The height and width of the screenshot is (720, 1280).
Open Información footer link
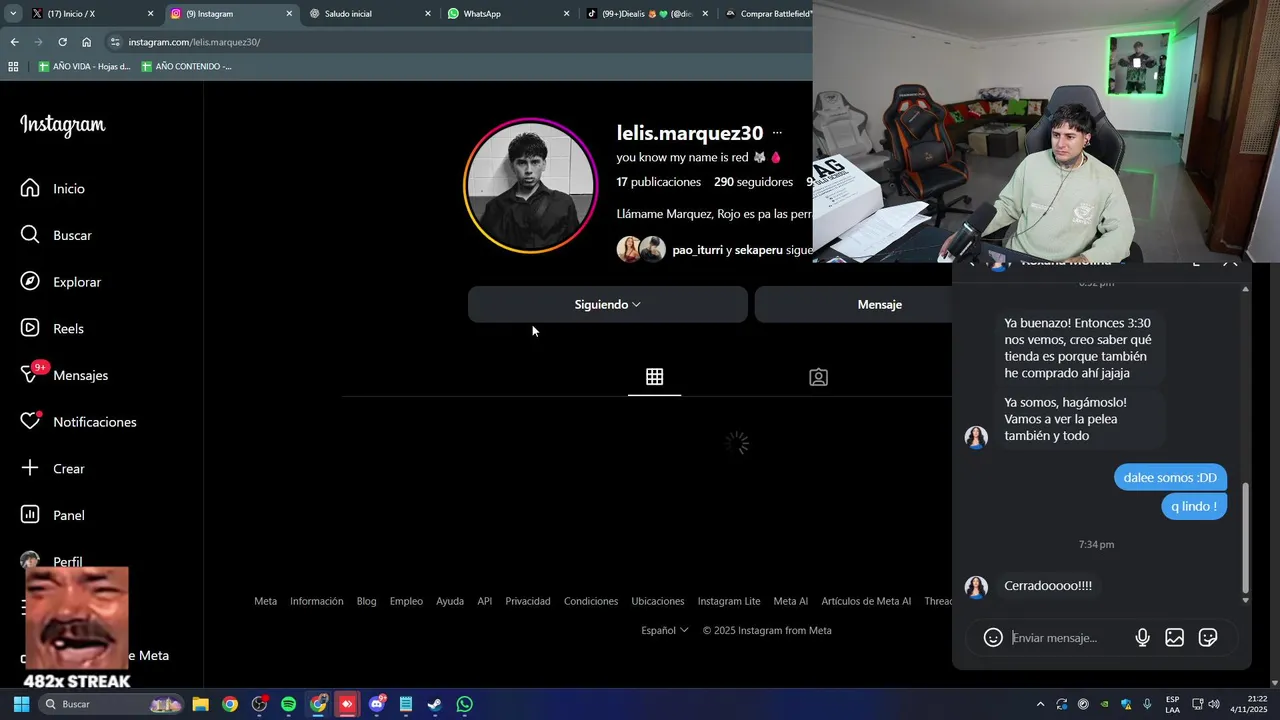(x=316, y=601)
